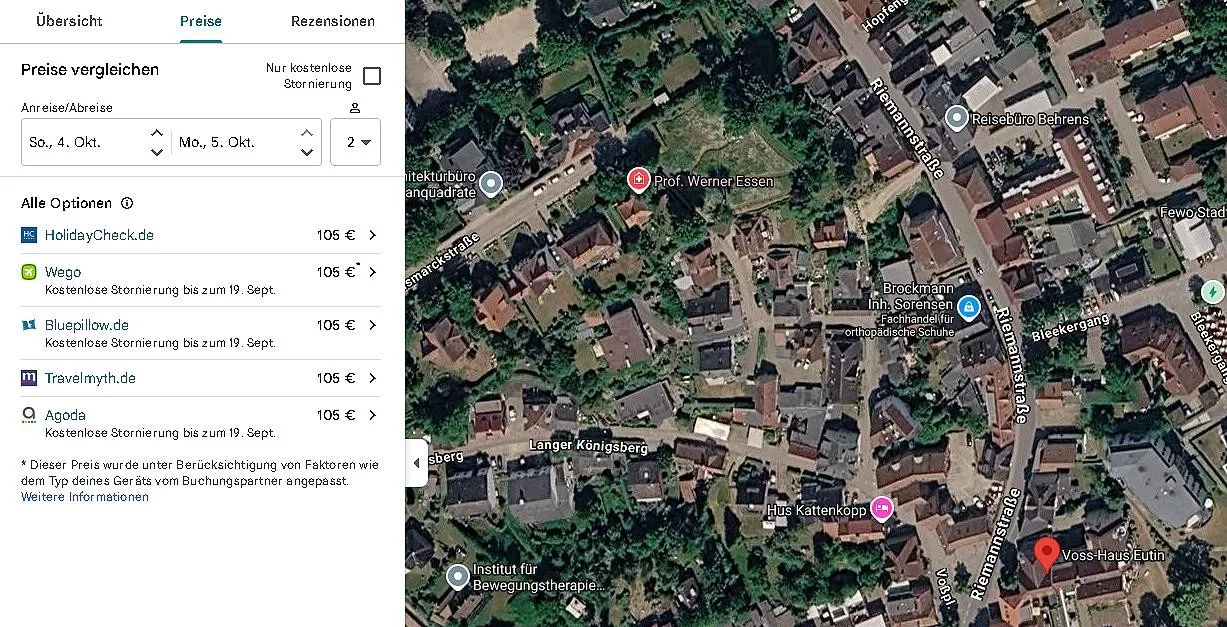Move check-out date earlier with up chevron
Screen dimensions: 1227x627
pyautogui.click(x=307, y=132)
